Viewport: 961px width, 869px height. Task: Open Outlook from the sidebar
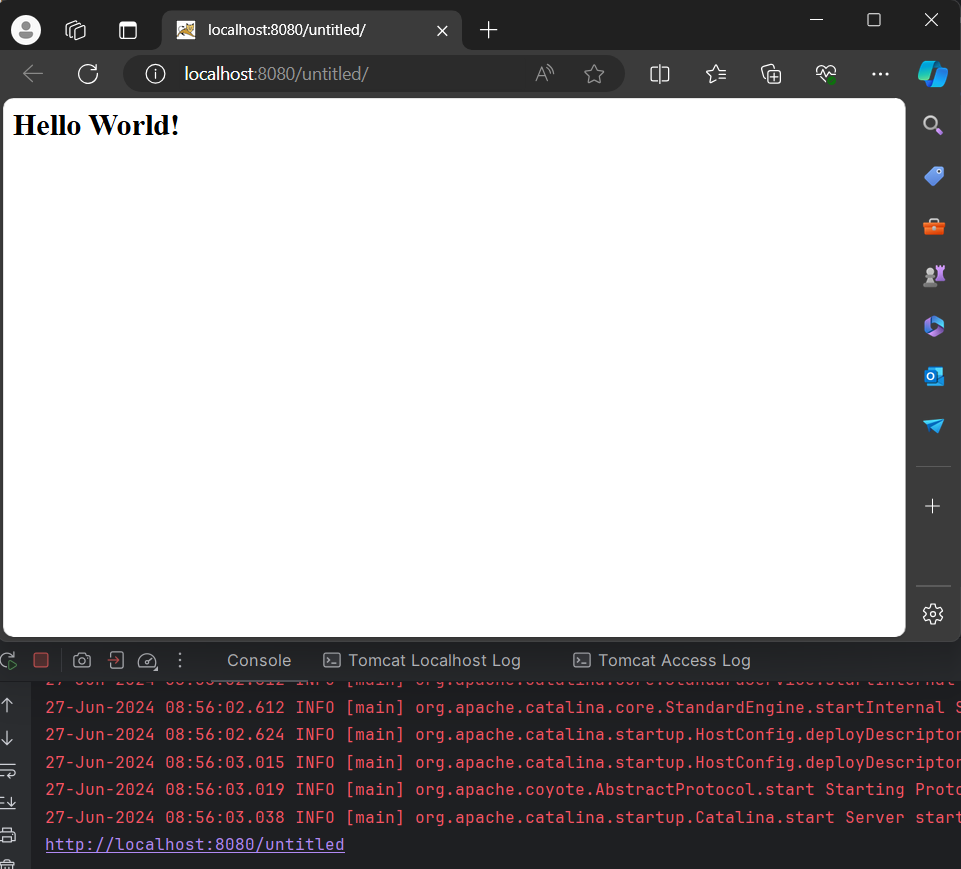pos(933,376)
